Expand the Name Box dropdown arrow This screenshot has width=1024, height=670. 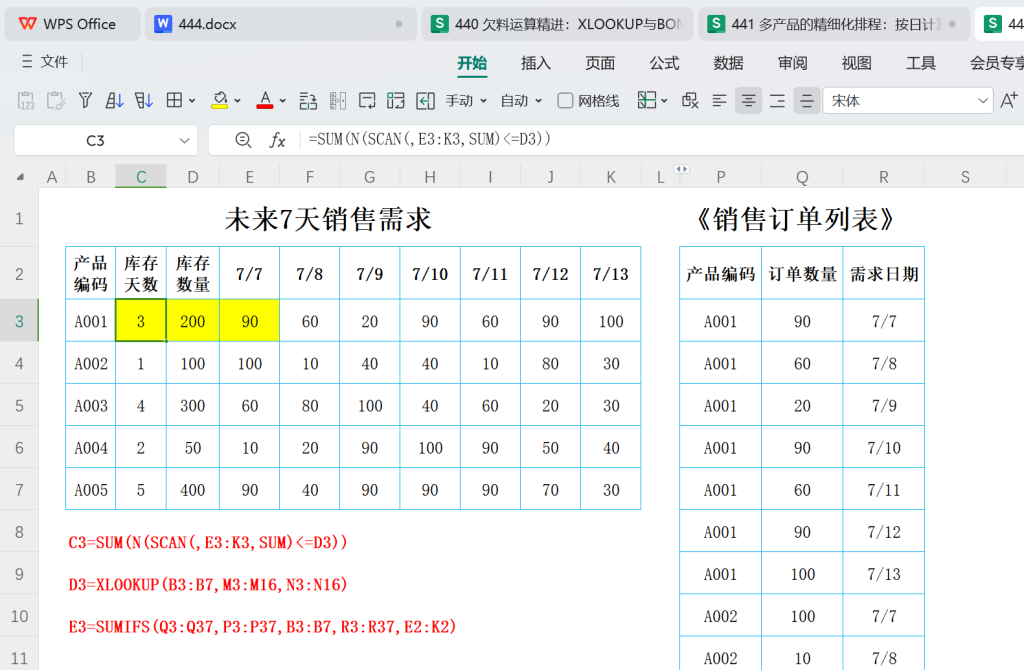(x=184, y=140)
